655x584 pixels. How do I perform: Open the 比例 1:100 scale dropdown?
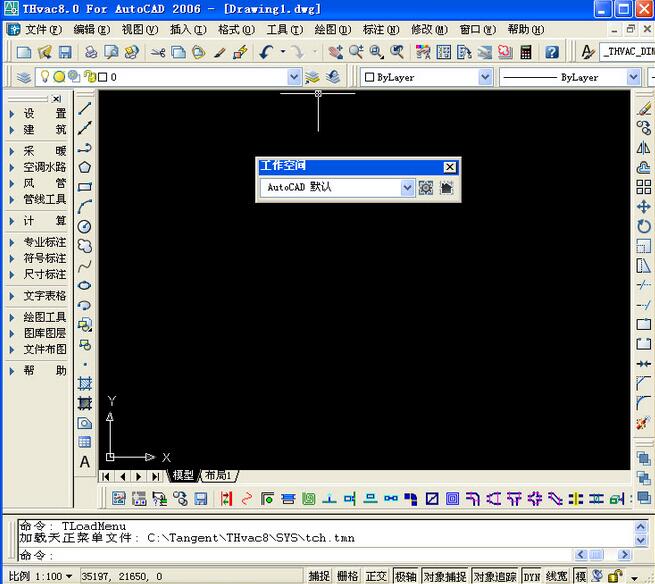point(40,576)
